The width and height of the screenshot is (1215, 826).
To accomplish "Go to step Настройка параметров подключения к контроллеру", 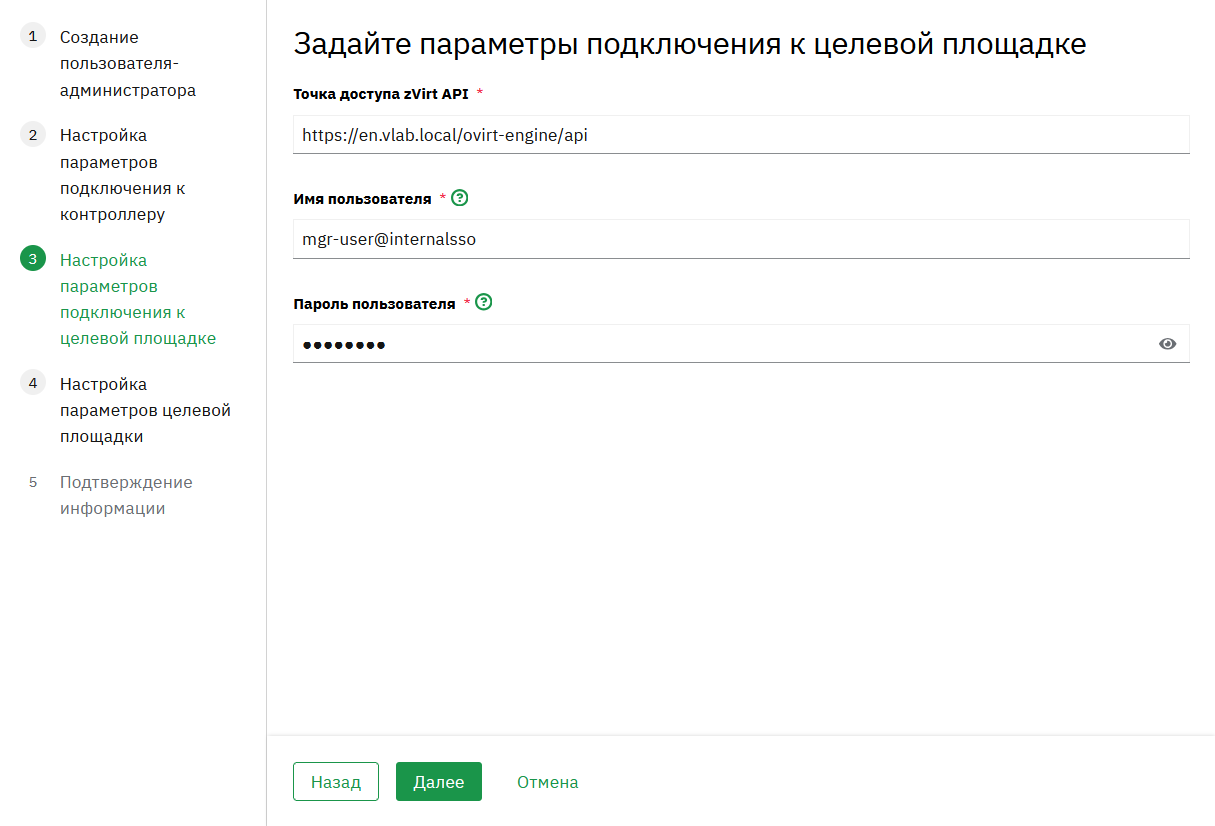I will click(123, 175).
